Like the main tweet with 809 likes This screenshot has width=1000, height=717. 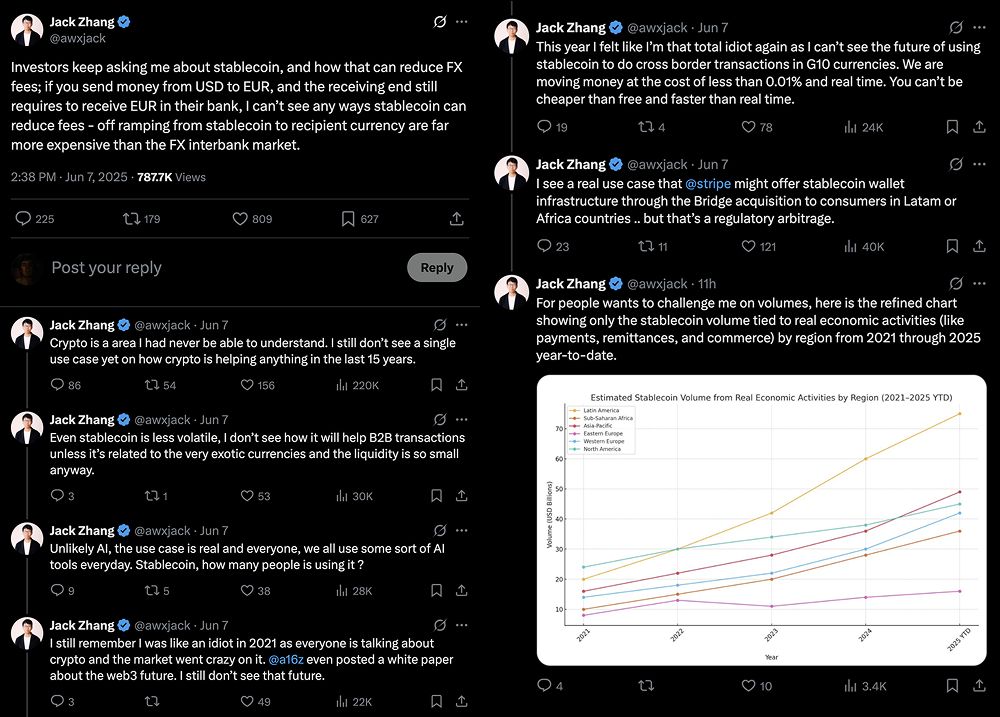click(240, 218)
